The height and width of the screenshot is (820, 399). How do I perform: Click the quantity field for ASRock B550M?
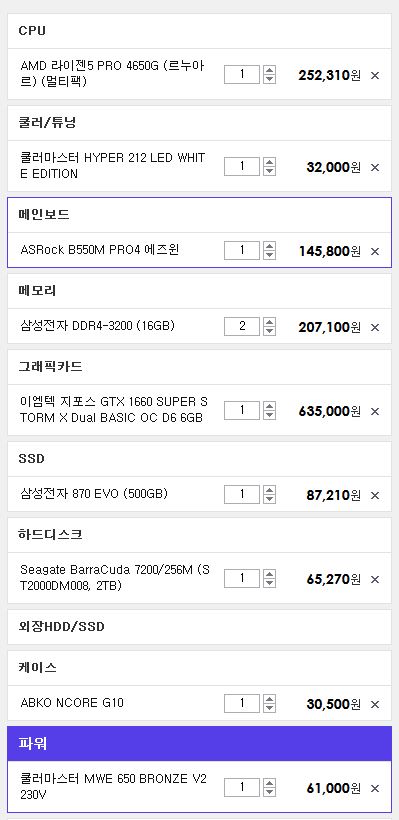coord(242,250)
